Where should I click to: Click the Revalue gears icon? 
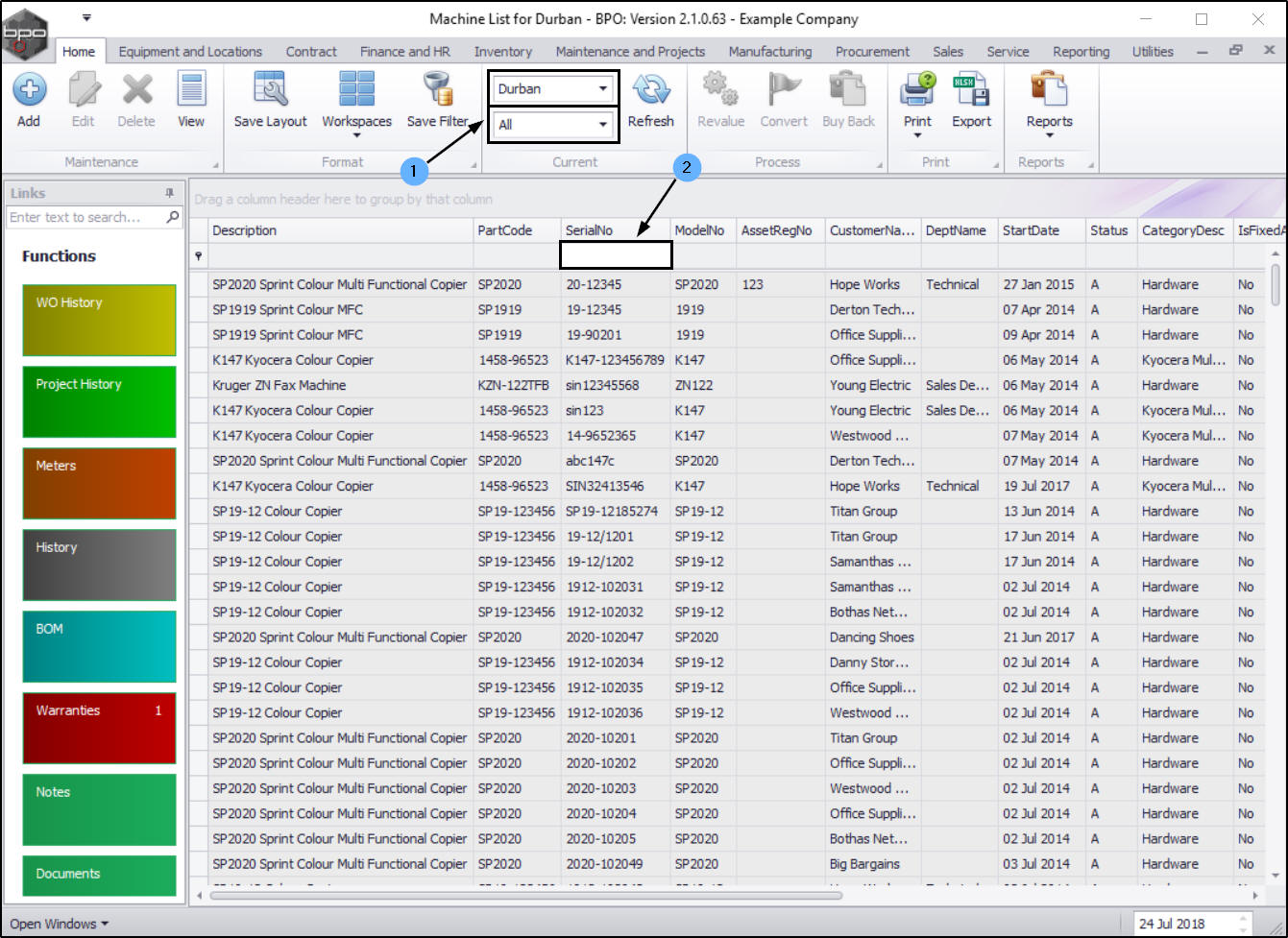(719, 88)
